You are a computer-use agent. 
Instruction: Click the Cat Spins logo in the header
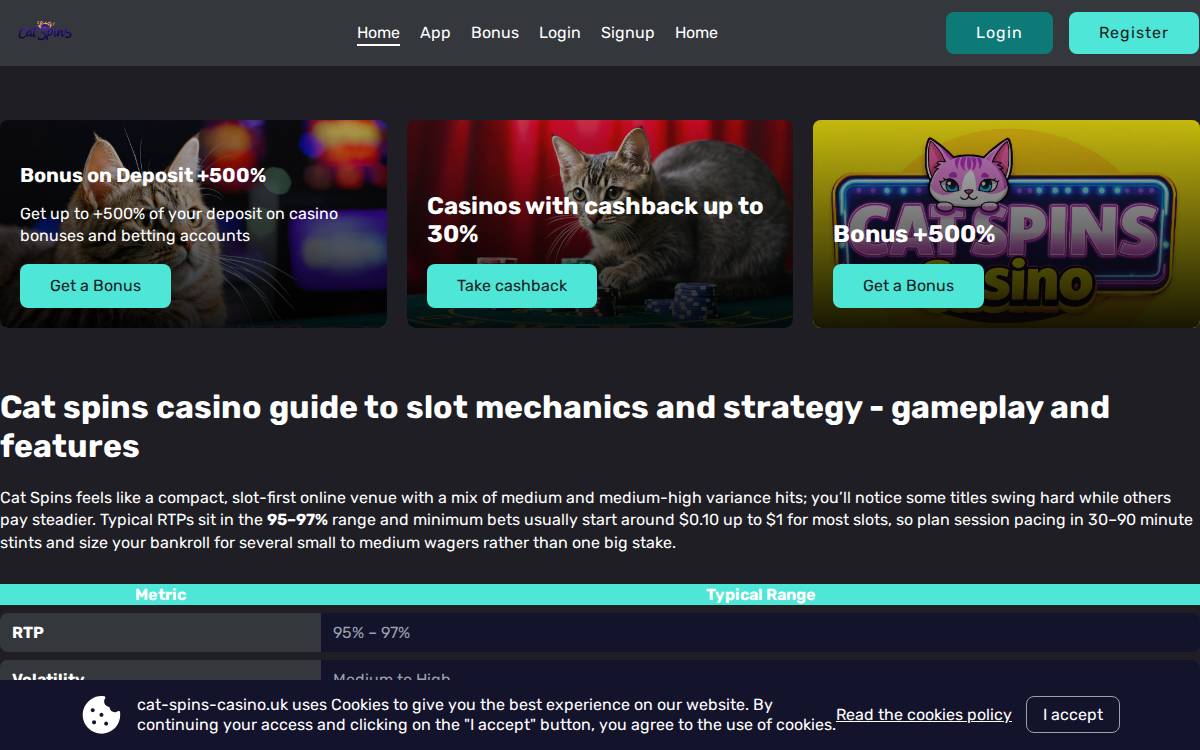45,32
